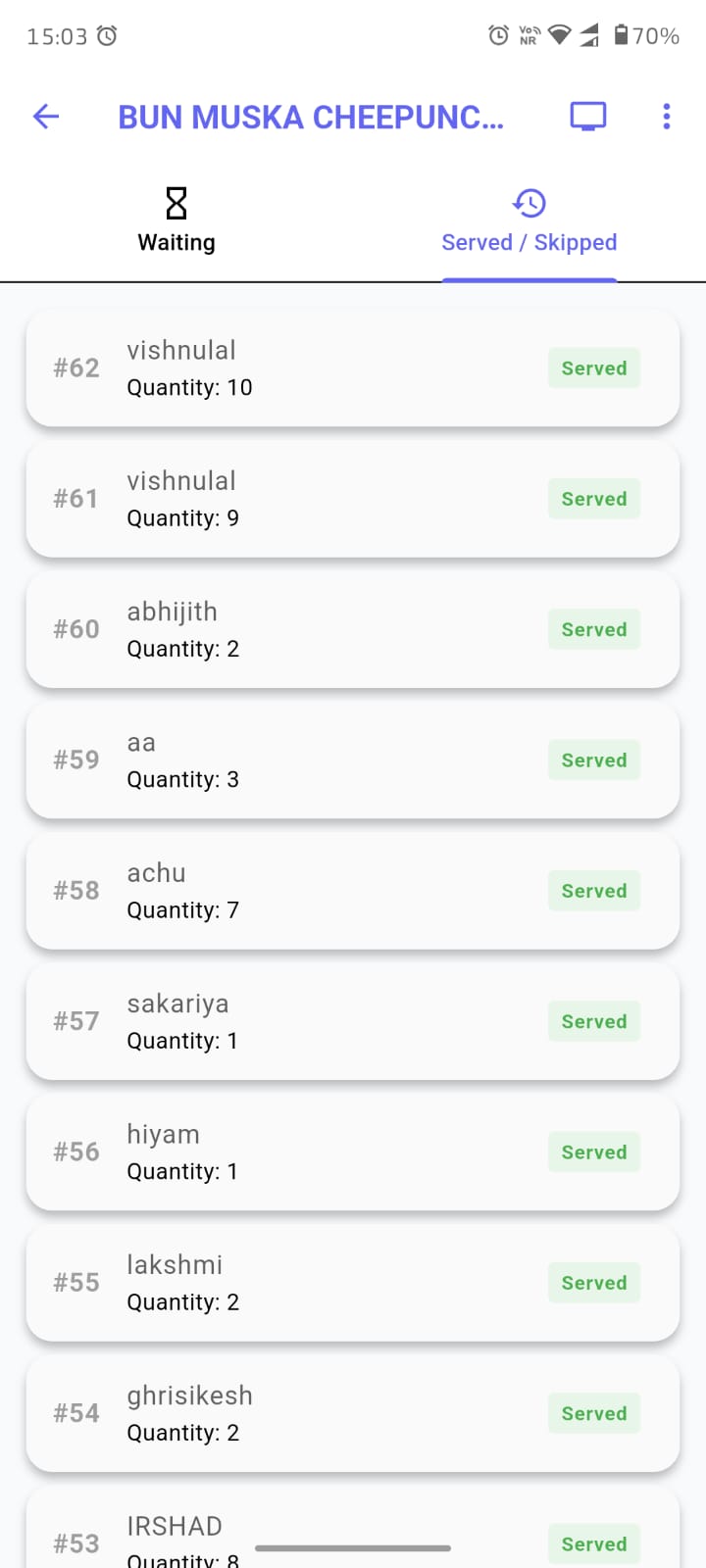Viewport: 706px width, 1568px height.
Task: Tap the alarm icon in status bar
Action: [x=498, y=36]
